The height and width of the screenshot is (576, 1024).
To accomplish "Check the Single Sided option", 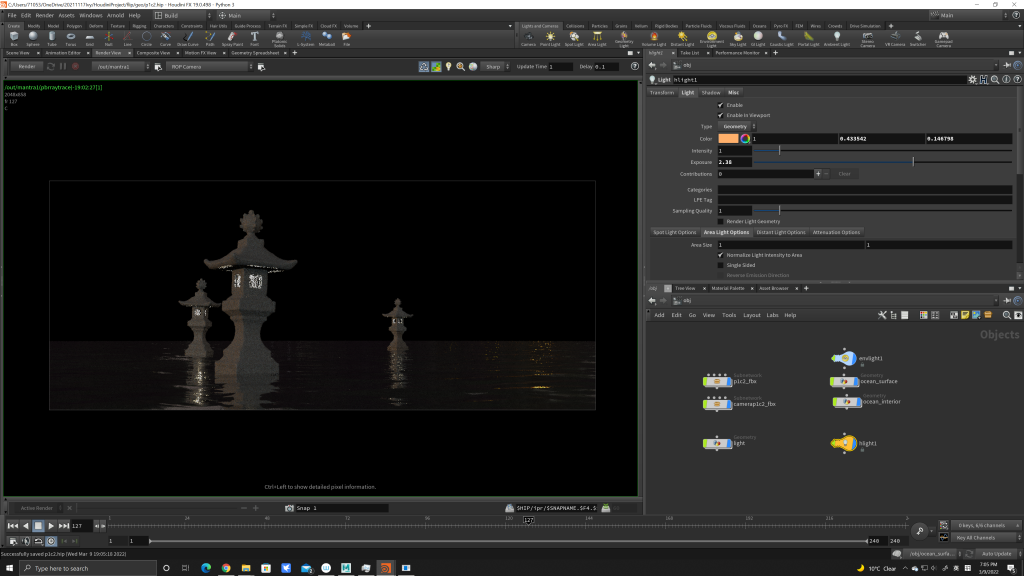I will pyautogui.click(x=720, y=265).
